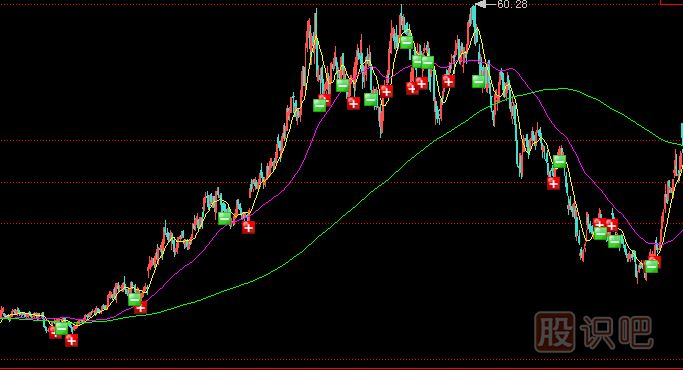Click the green minus marker at the first small pullback

click(x=134, y=299)
